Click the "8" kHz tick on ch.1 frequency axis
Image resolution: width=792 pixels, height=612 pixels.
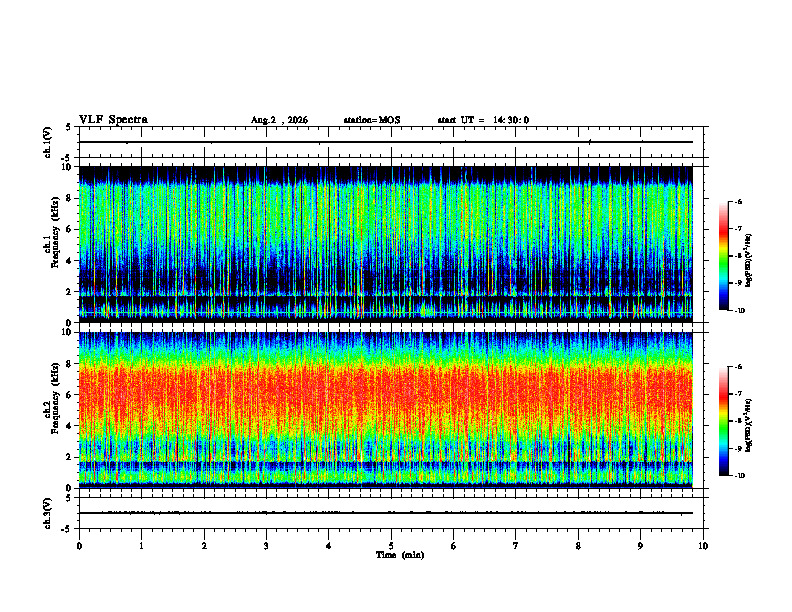[70, 198]
